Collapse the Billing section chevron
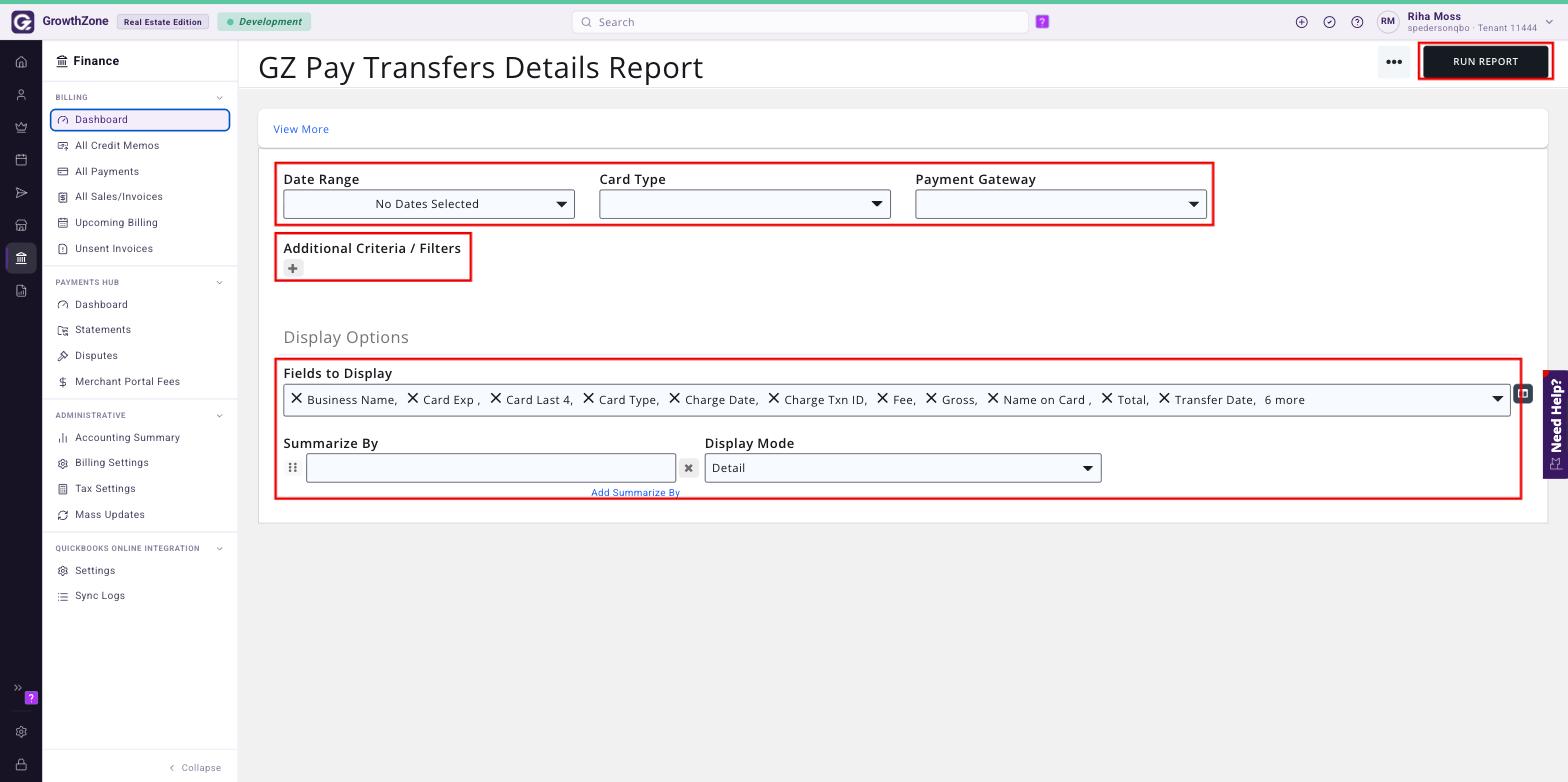 click(219, 98)
